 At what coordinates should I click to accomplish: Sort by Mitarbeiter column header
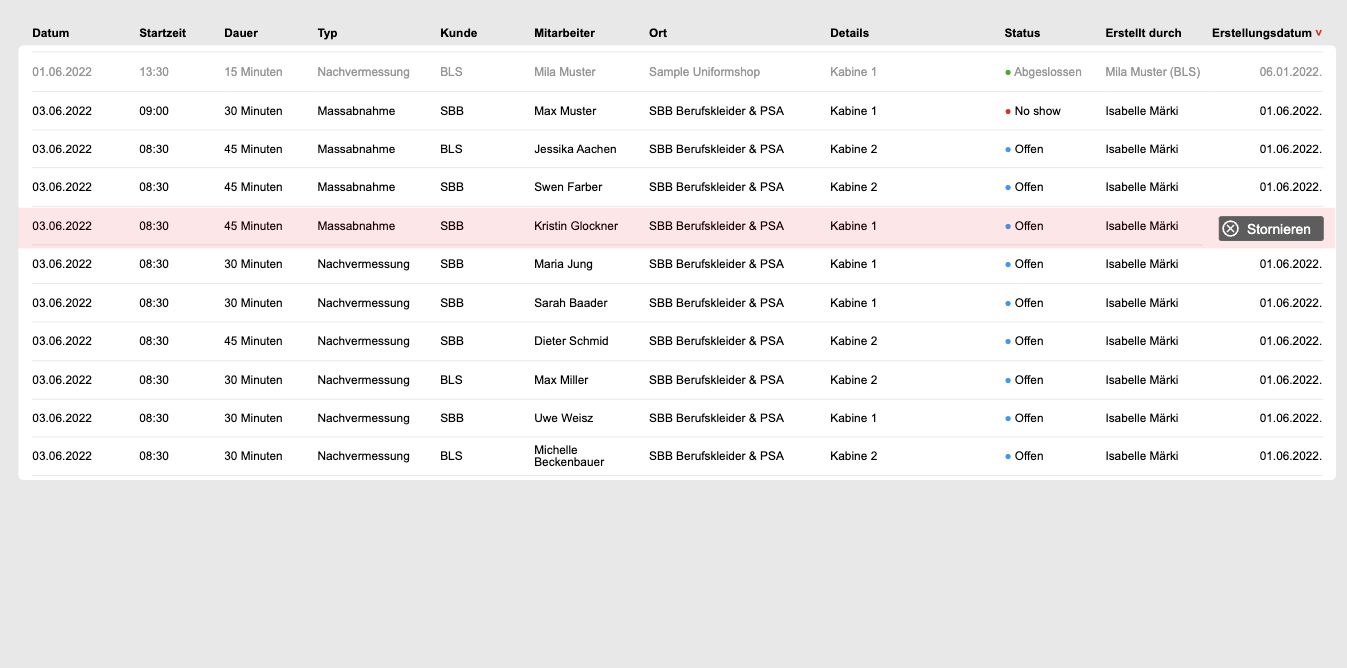(x=564, y=33)
